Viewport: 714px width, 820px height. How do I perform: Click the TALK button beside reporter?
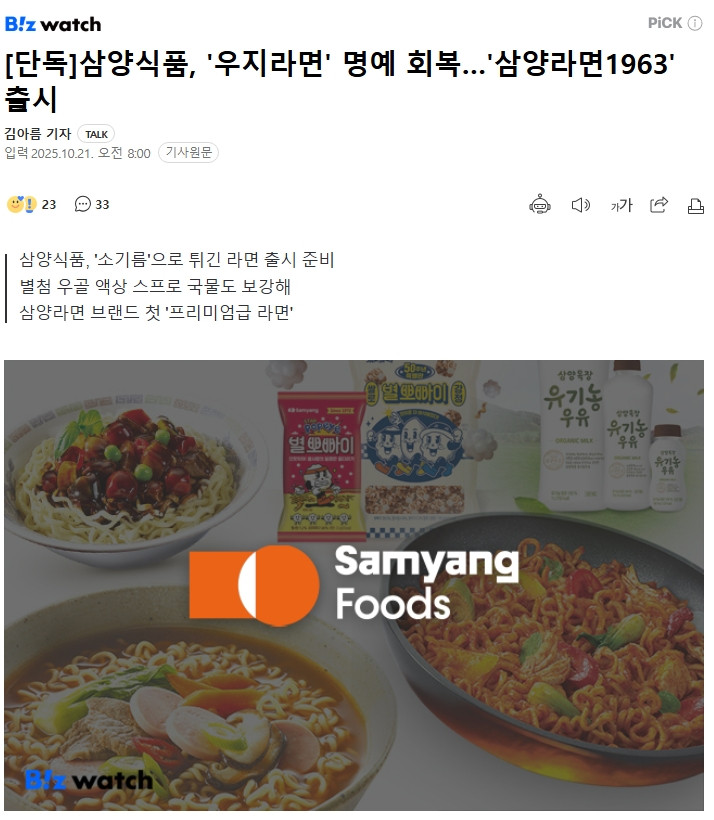96,134
